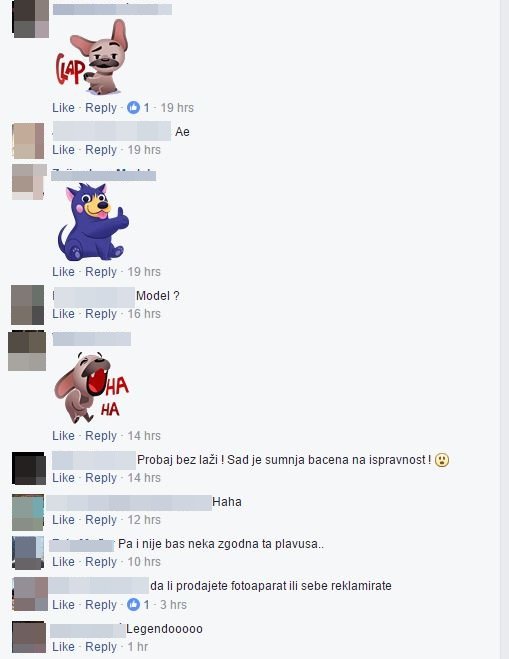
Task: Like the 'Pa i nije bas neka zgodna' comment
Action: pos(63,561)
